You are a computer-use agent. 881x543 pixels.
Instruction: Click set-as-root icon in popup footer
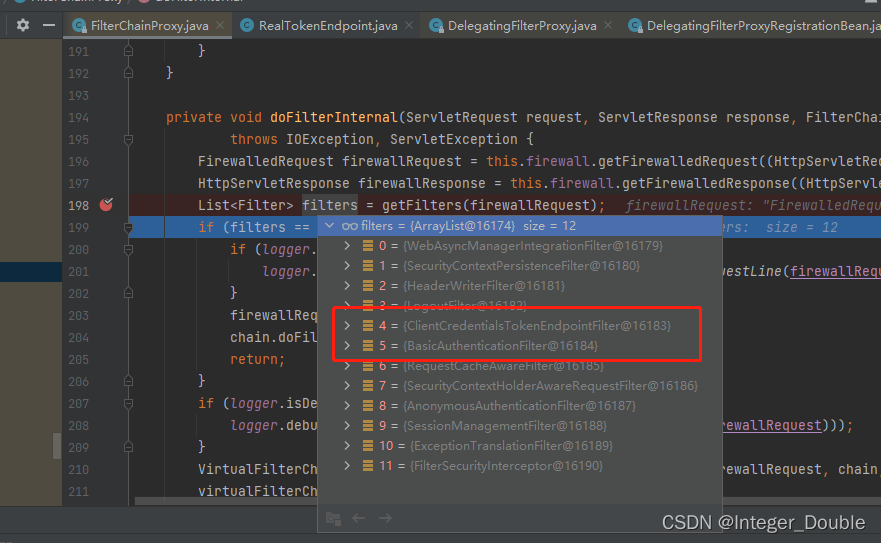[x=333, y=518]
